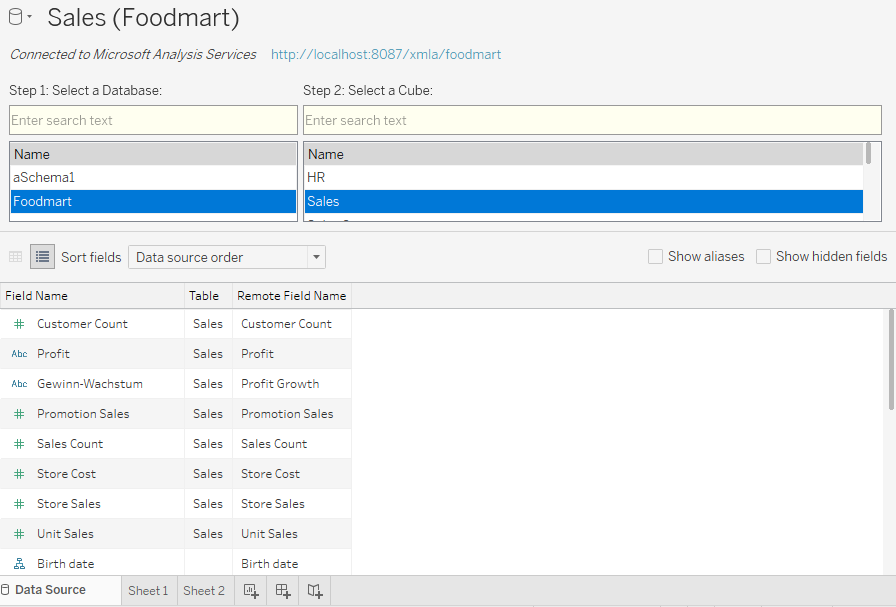Click the cube list scrollbar
The width and height of the screenshot is (896, 607).
(869, 153)
